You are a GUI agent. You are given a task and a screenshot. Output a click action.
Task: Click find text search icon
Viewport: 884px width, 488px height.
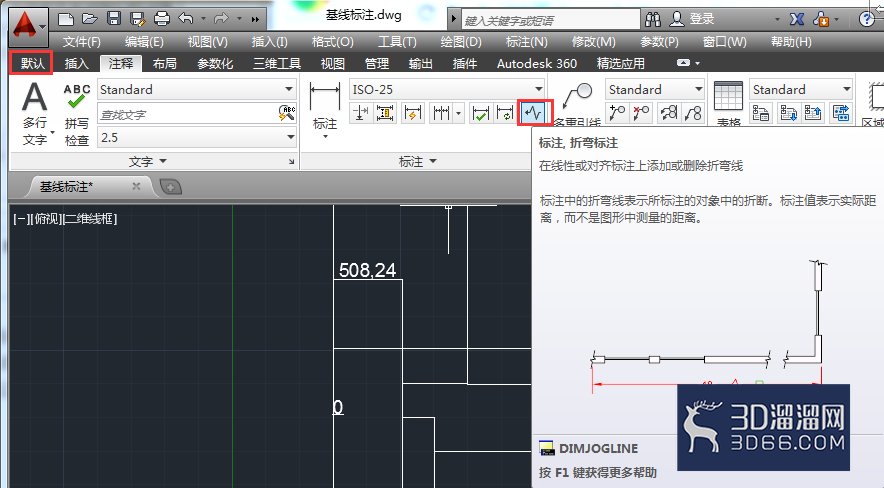click(287, 113)
